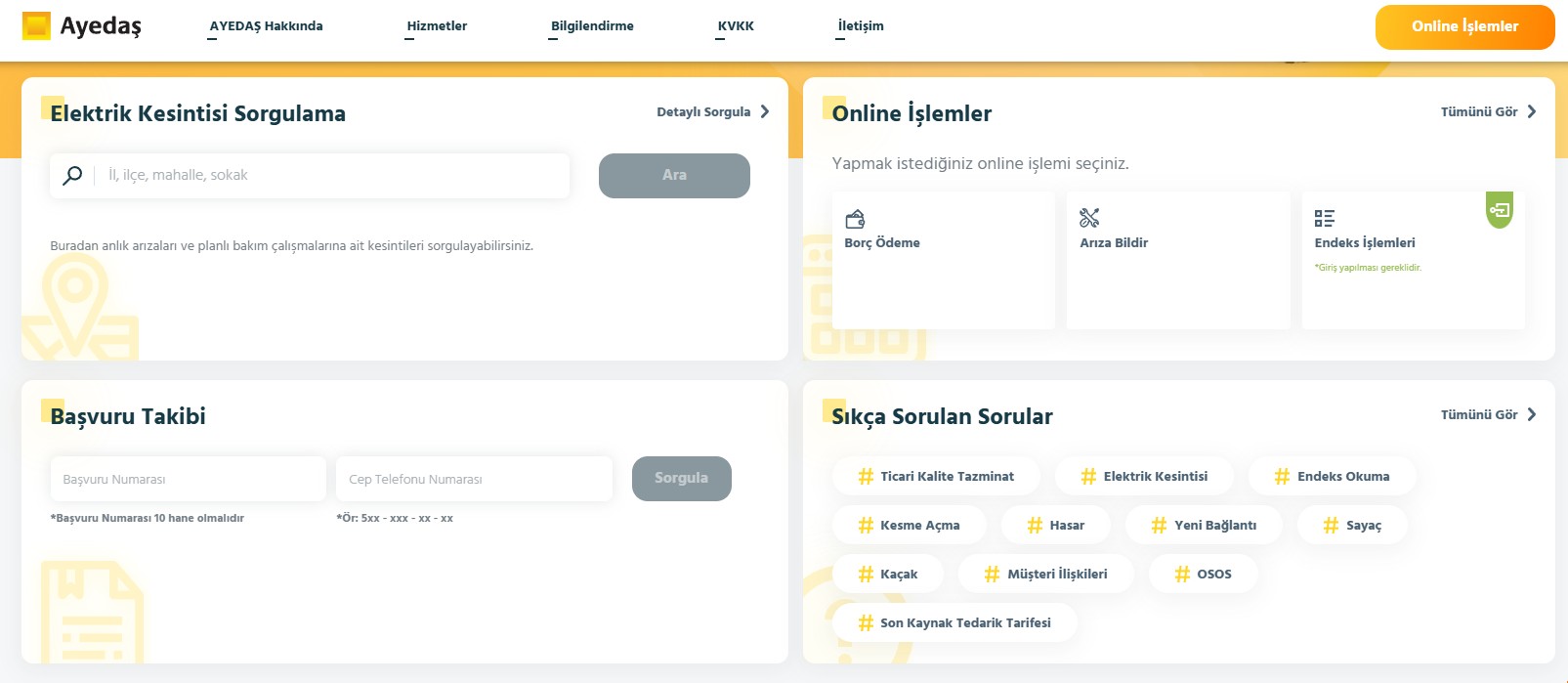Select the Arıza Bildir tools icon

point(1089,218)
